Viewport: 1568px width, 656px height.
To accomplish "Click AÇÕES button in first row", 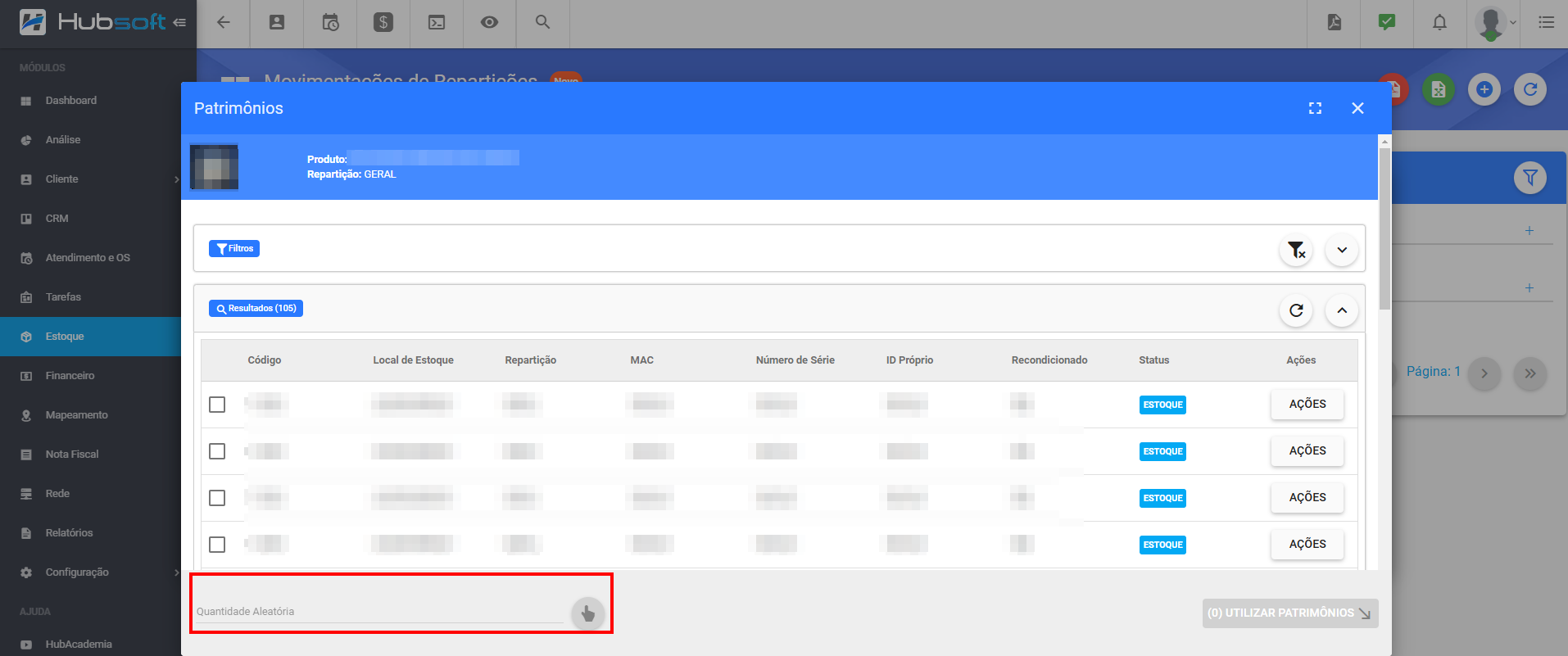I will click(1307, 405).
